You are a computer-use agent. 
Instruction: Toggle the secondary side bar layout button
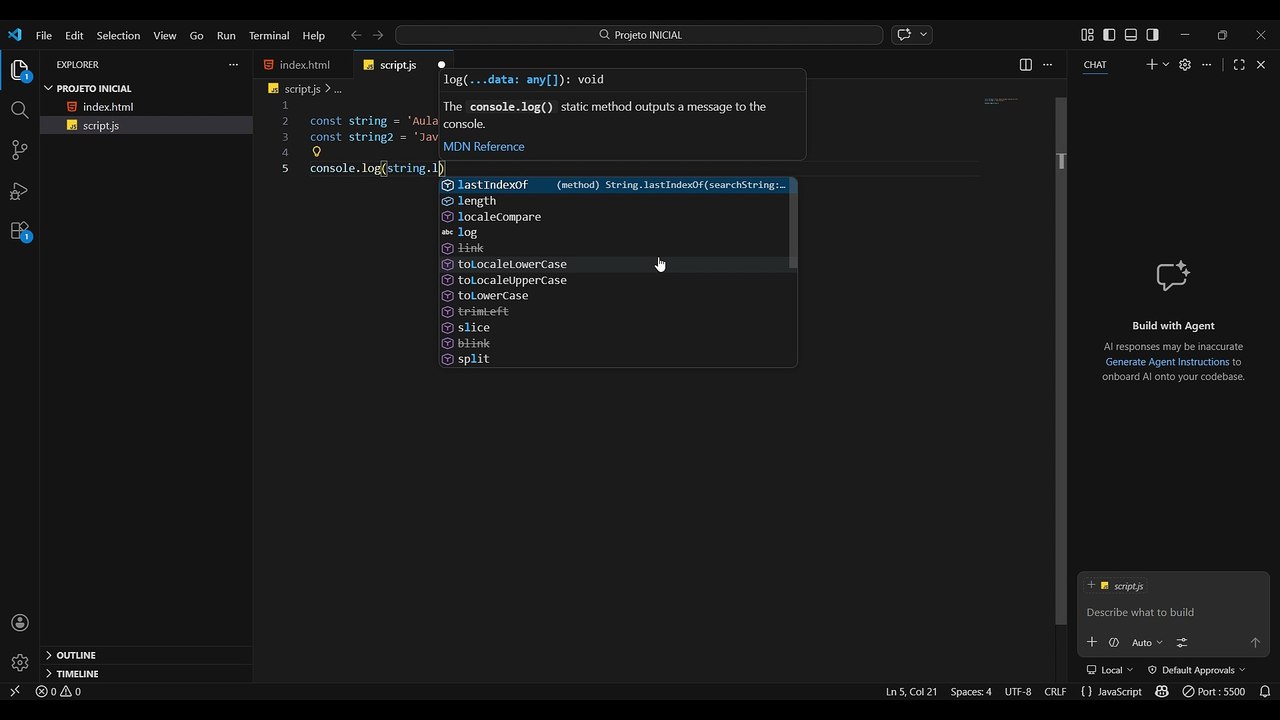(1153, 35)
